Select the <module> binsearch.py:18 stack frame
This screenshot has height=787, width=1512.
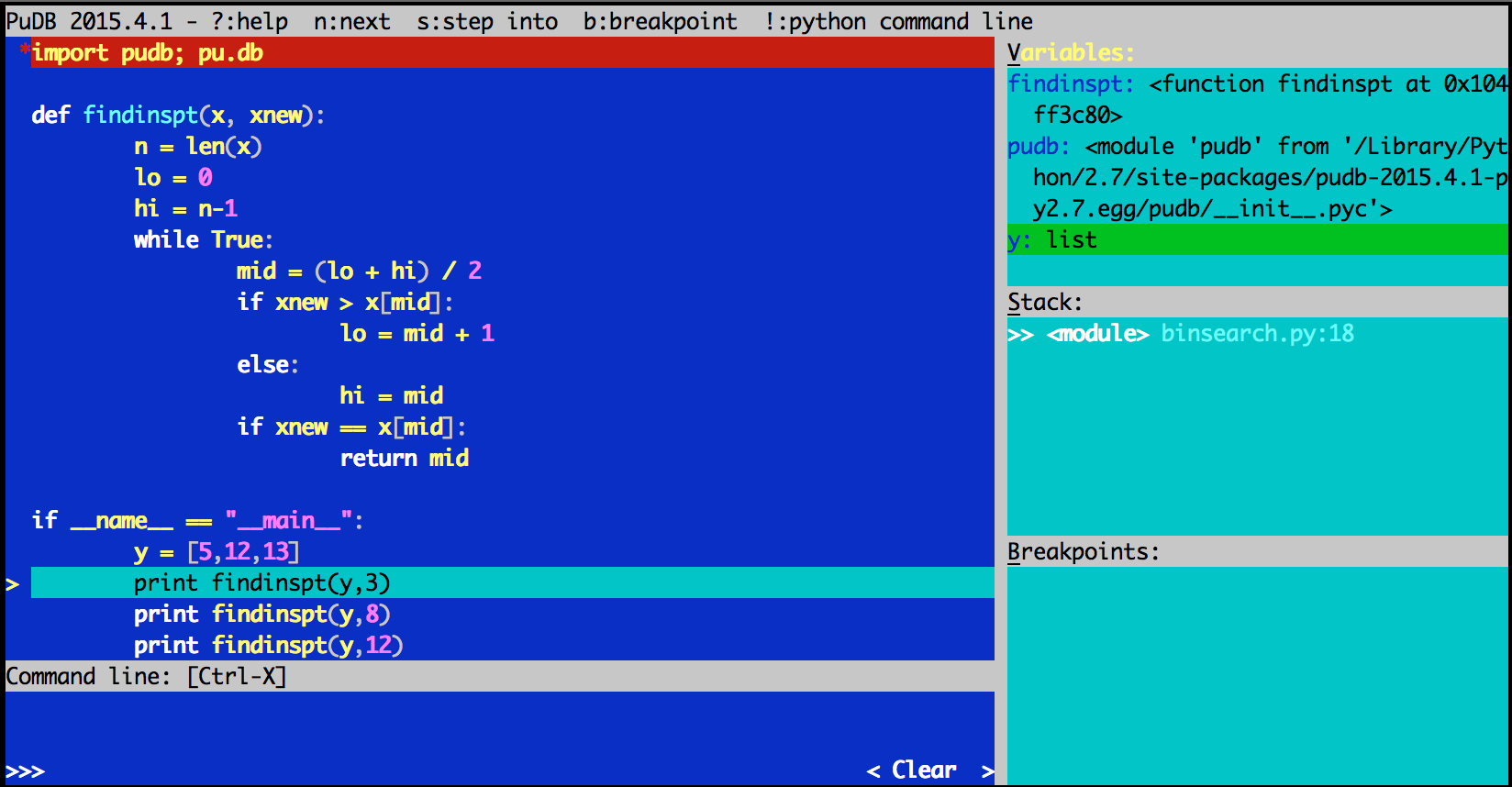click(1258, 333)
